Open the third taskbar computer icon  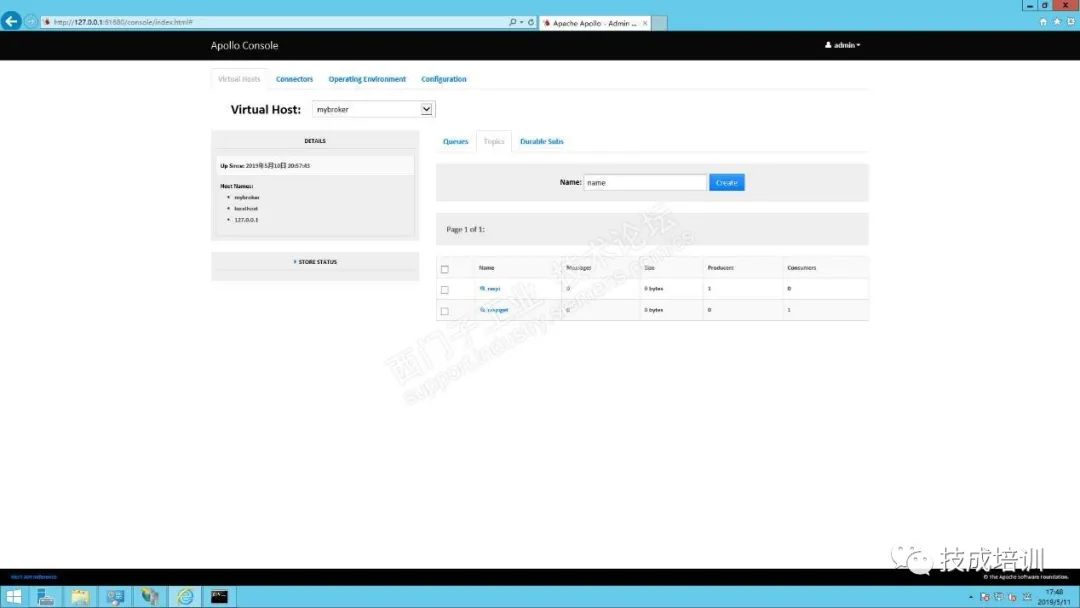(115, 596)
